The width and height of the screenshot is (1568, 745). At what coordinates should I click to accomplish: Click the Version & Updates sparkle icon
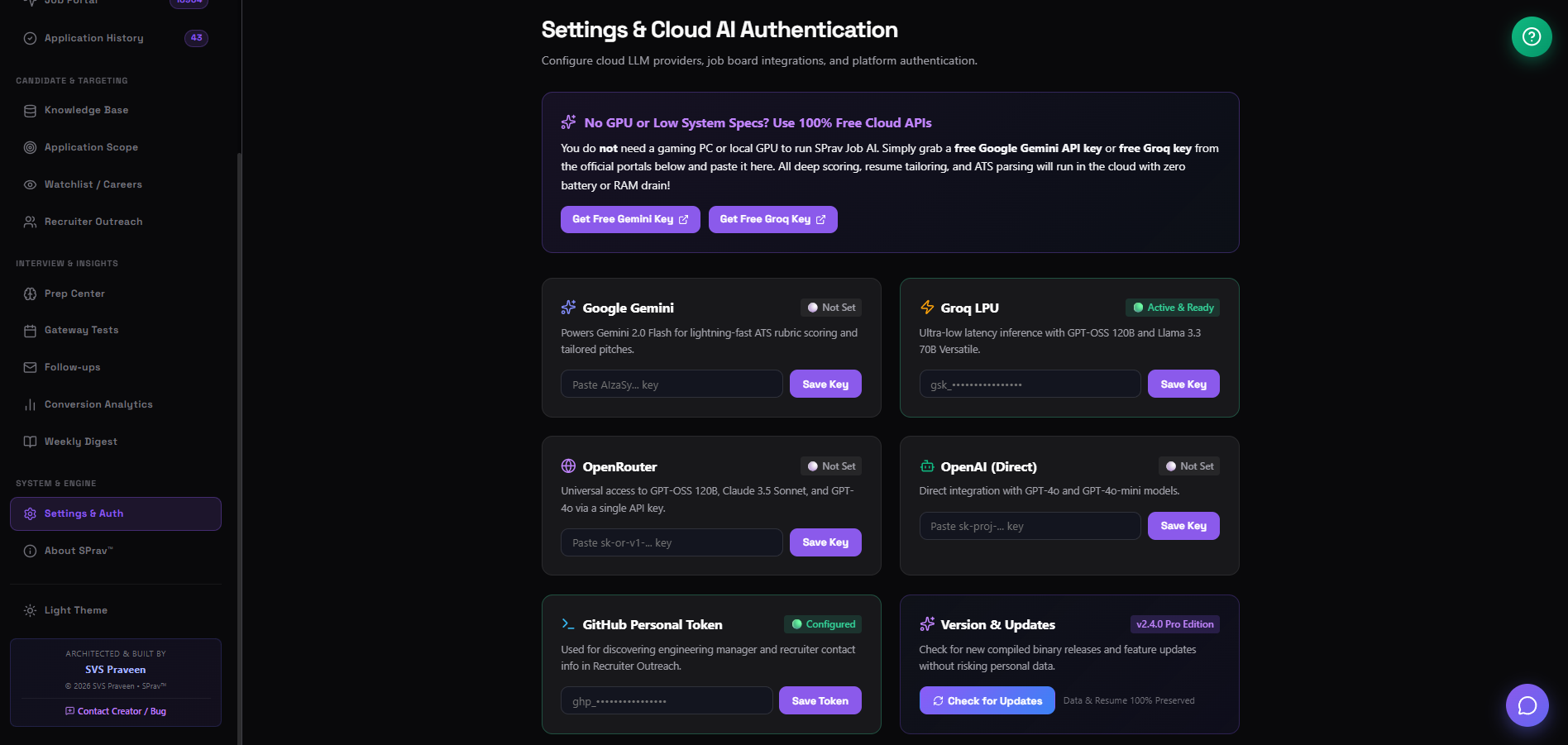point(927,624)
